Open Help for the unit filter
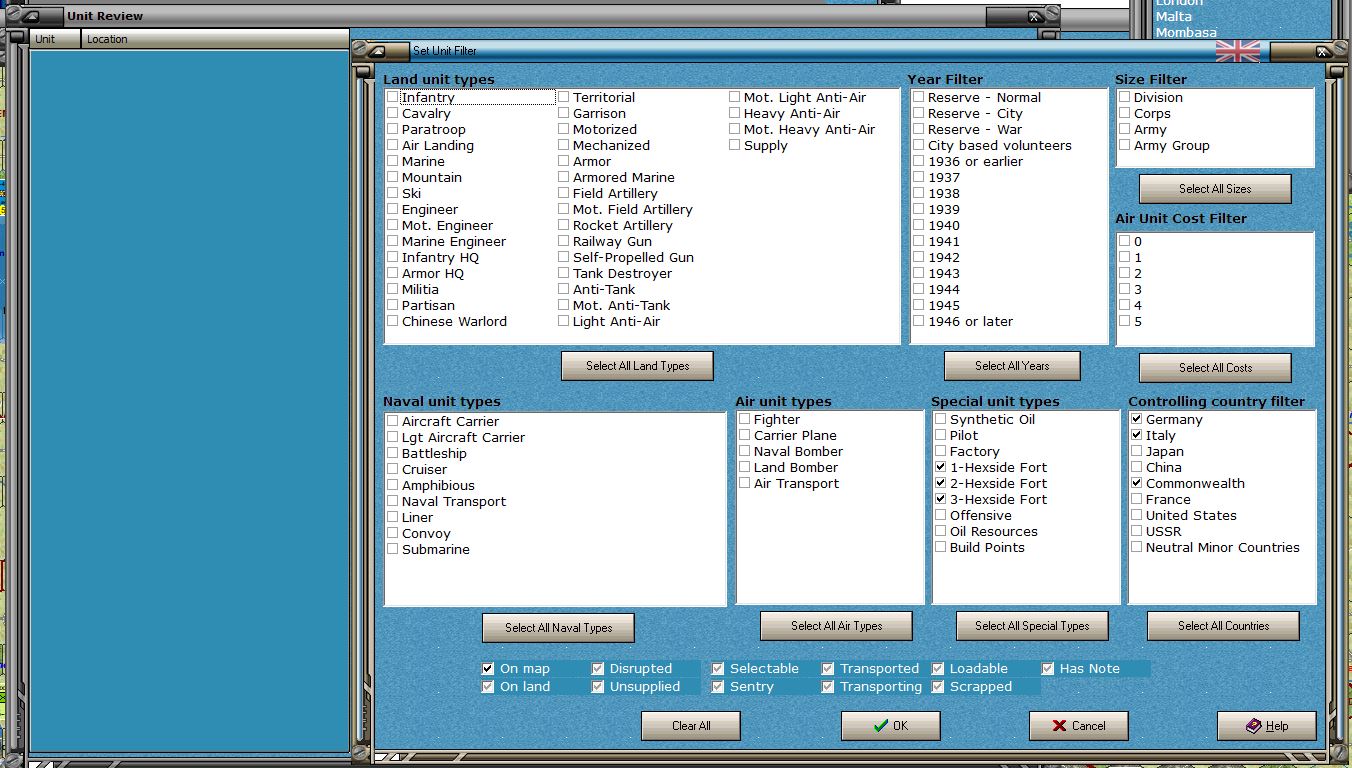Image resolution: width=1352 pixels, height=768 pixels. click(1266, 726)
